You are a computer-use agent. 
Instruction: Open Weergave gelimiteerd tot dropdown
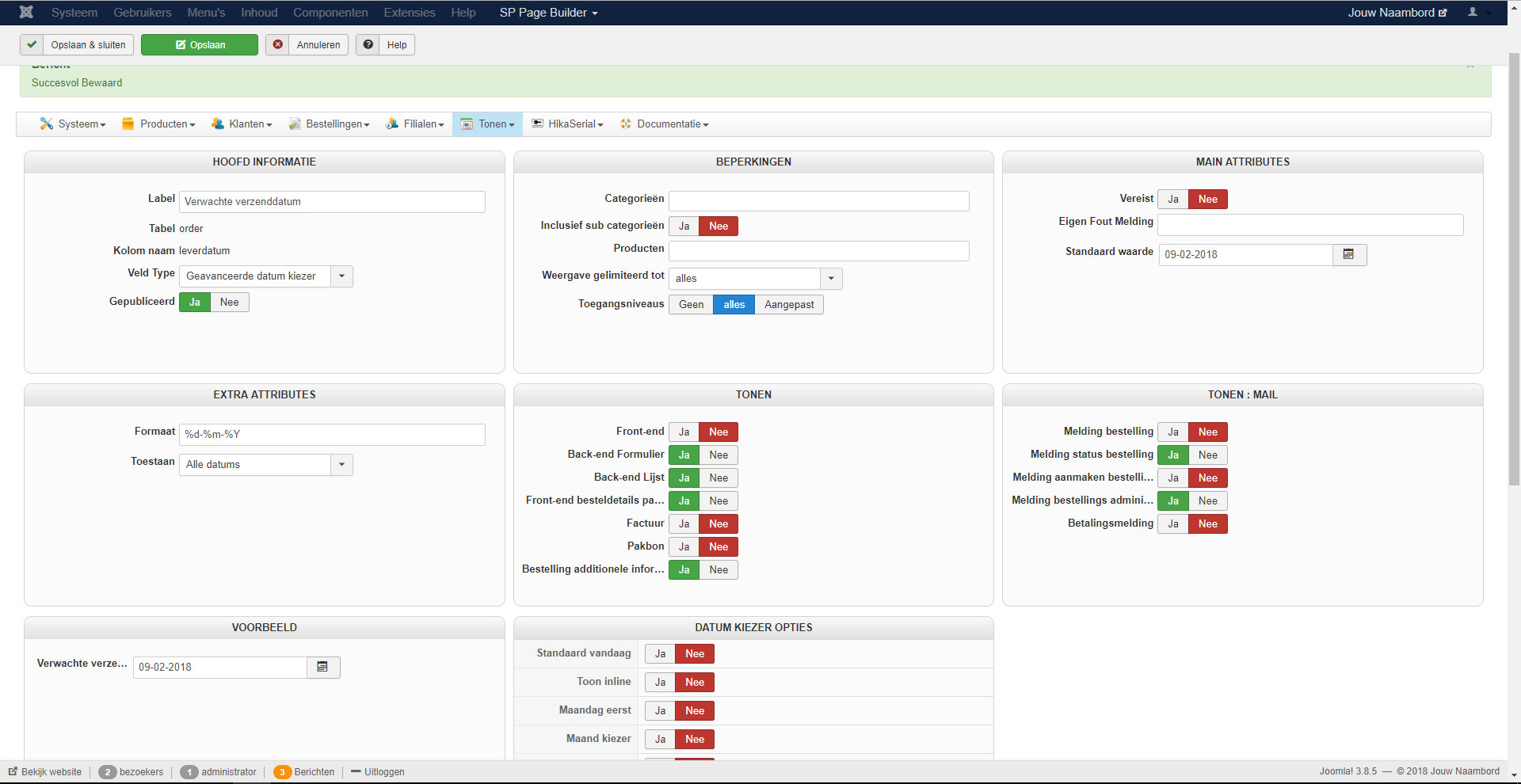click(x=756, y=278)
